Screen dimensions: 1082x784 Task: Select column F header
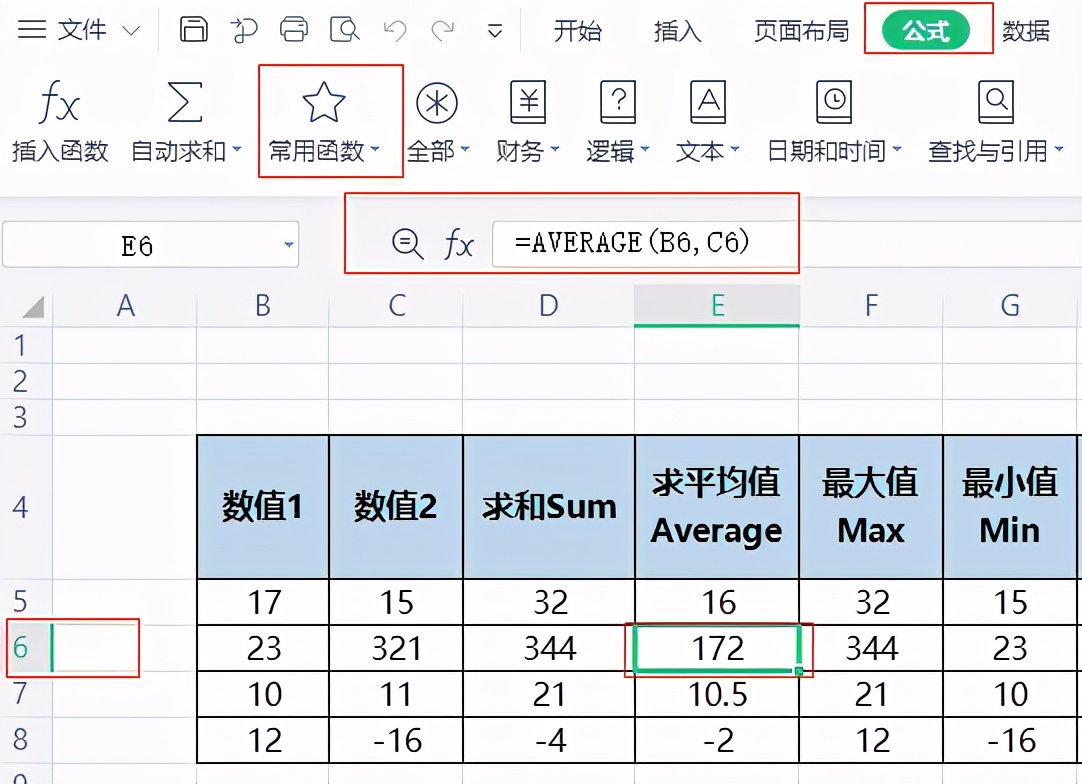(x=871, y=306)
